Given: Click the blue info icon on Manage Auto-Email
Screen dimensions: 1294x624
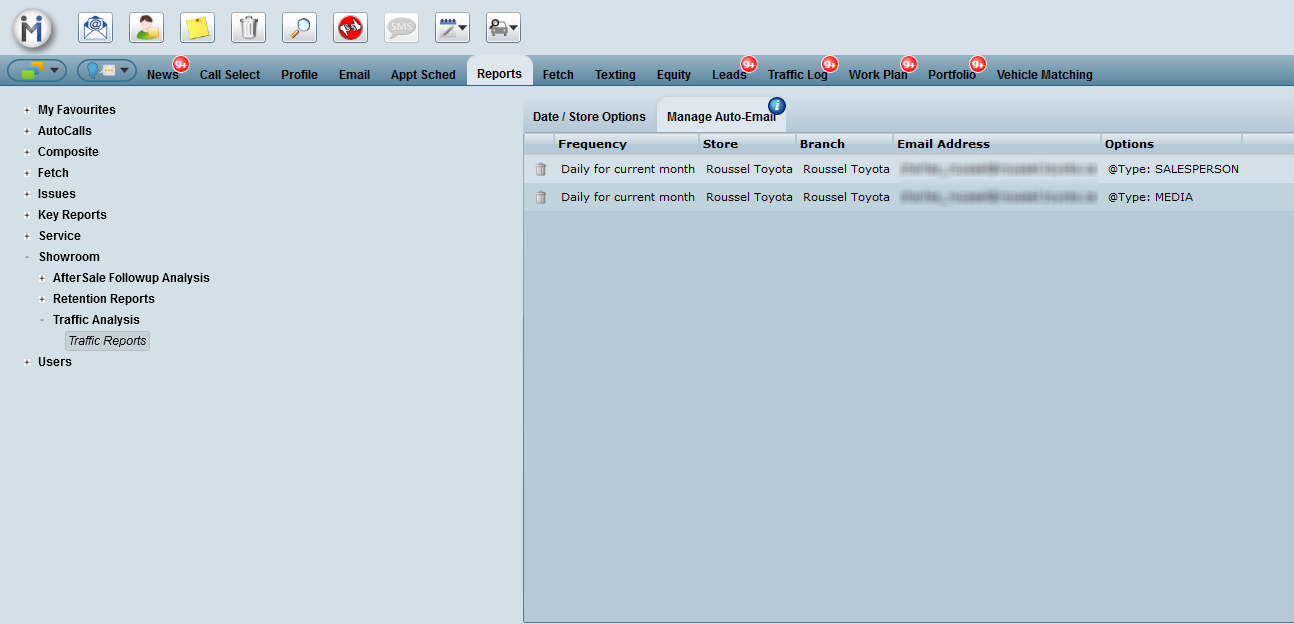Looking at the screenshot, I should pyautogui.click(x=776, y=106).
